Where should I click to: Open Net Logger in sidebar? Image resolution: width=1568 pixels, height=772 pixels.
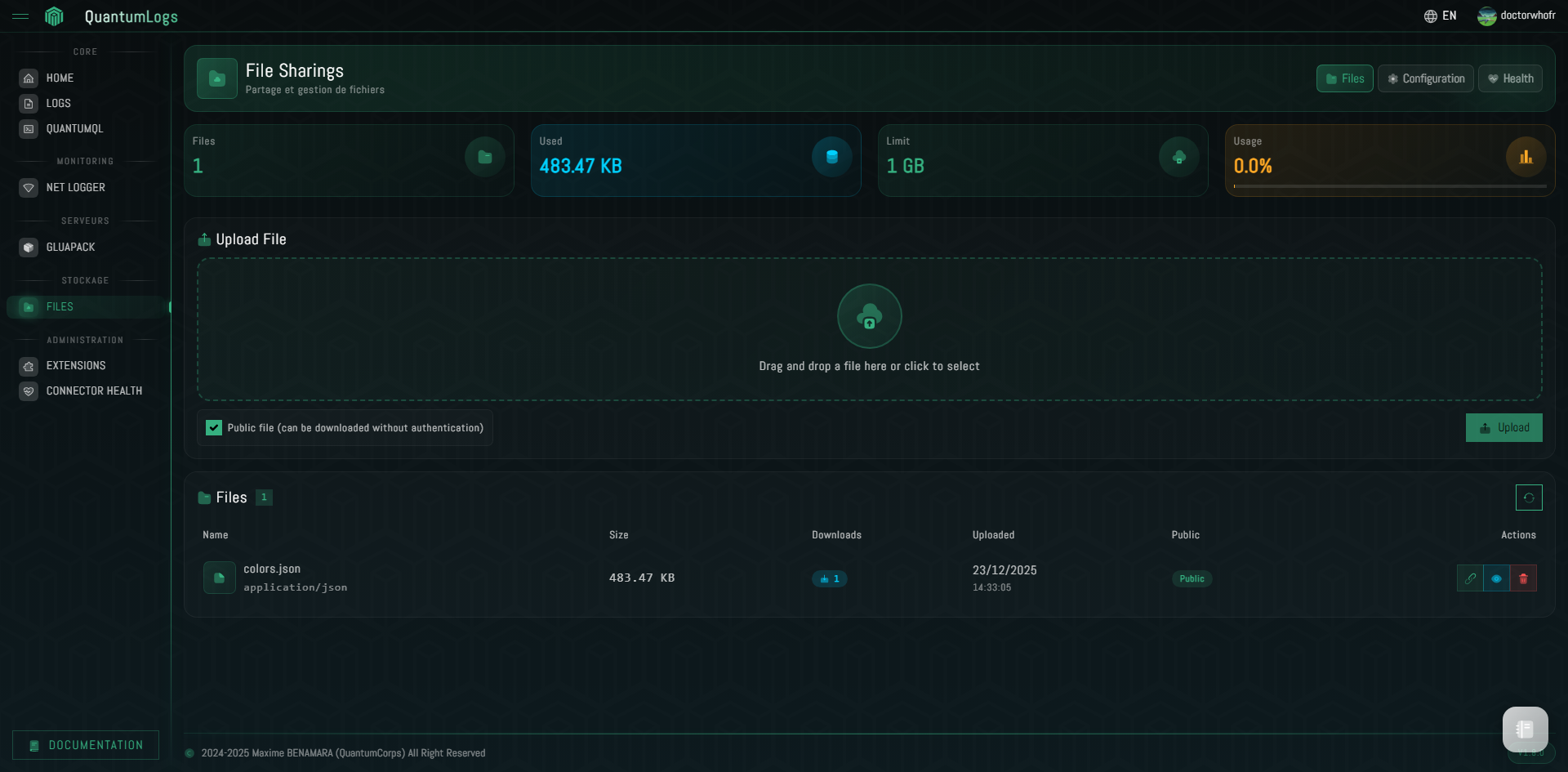pos(86,188)
